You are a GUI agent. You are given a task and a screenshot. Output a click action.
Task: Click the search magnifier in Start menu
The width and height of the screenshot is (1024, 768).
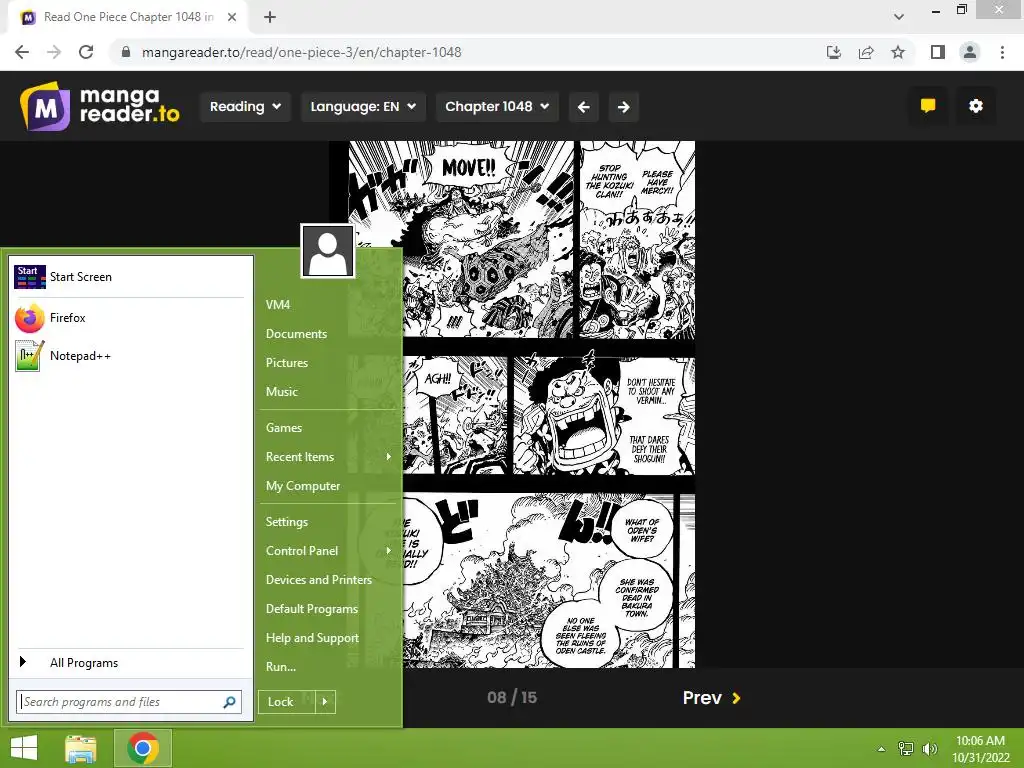[229, 702]
